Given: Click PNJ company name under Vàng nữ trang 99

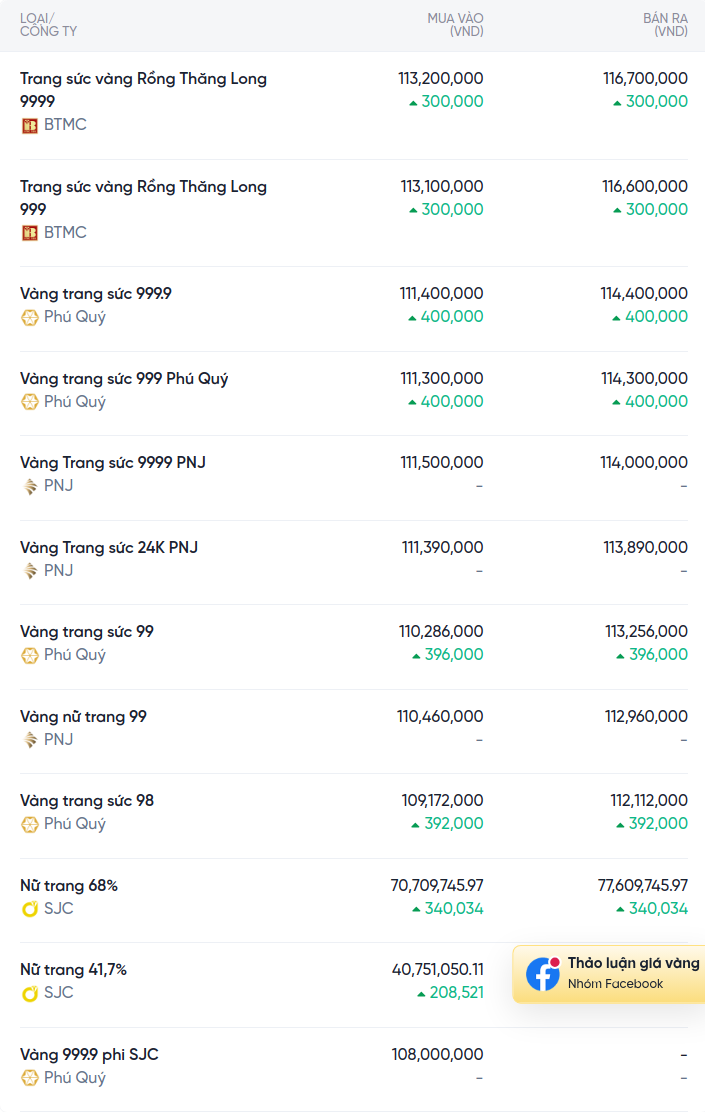Looking at the screenshot, I should coord(58,740).
